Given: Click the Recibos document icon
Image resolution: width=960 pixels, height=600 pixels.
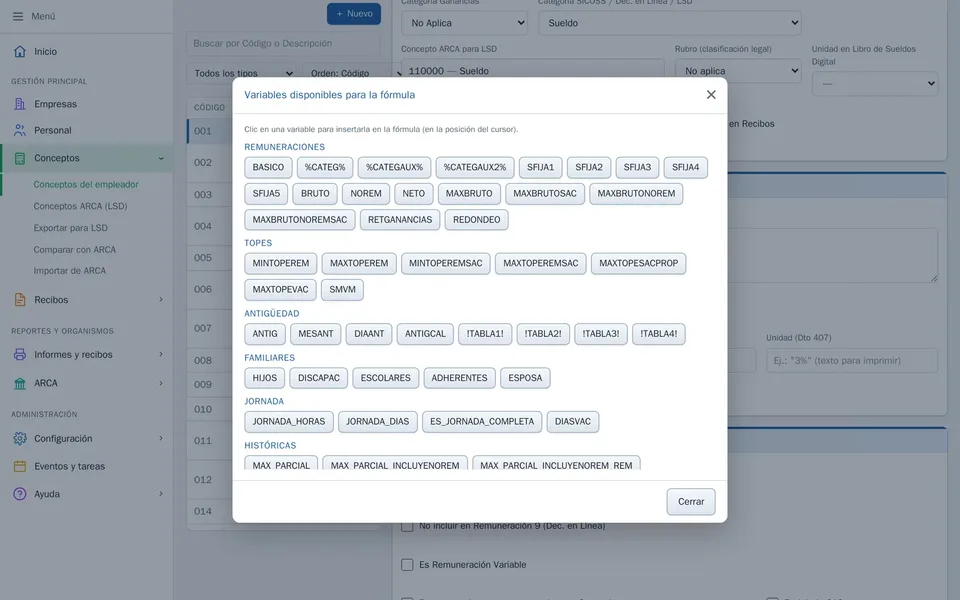Looking at the screenshot, I should (20, 299).
